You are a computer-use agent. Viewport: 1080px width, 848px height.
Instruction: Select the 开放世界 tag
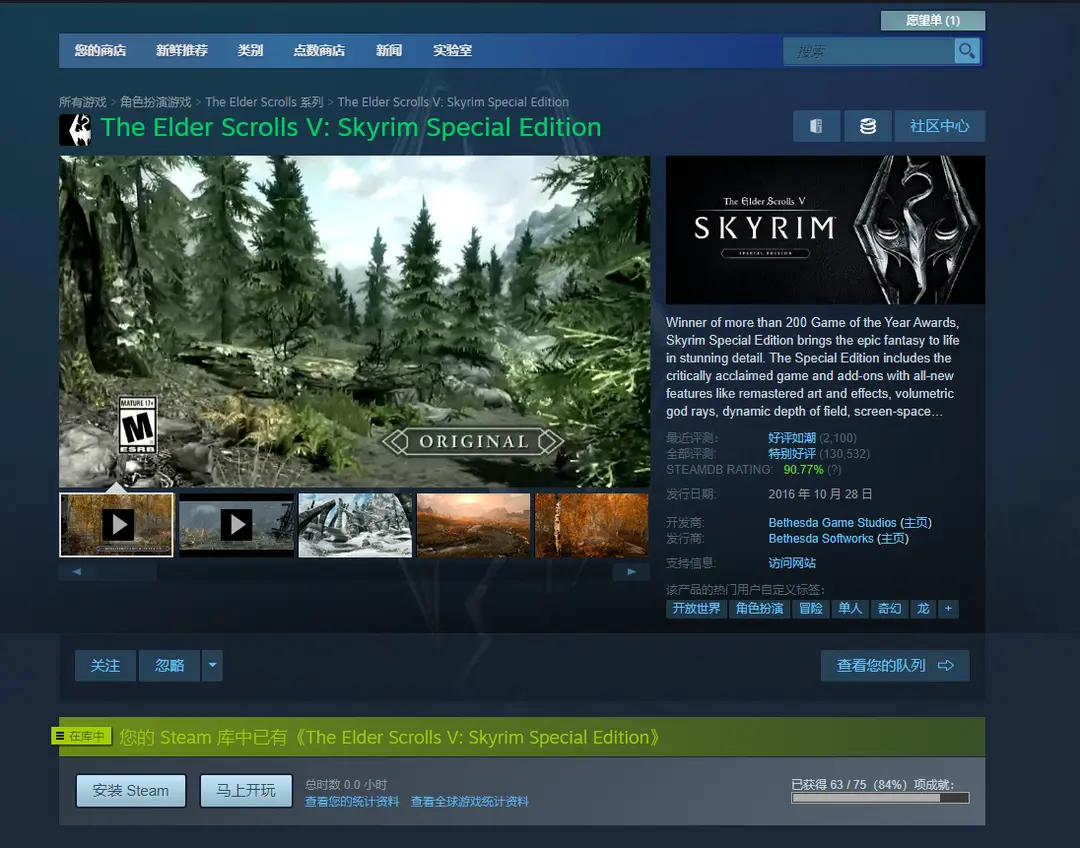pyautogui.click(x=696, y=608)
